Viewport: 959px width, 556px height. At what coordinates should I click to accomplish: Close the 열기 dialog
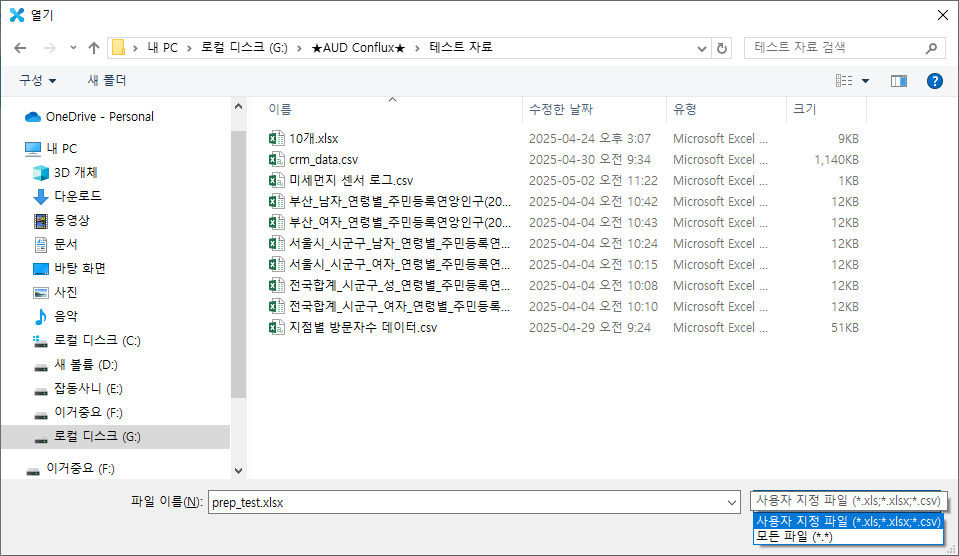[x=943, y=15]
